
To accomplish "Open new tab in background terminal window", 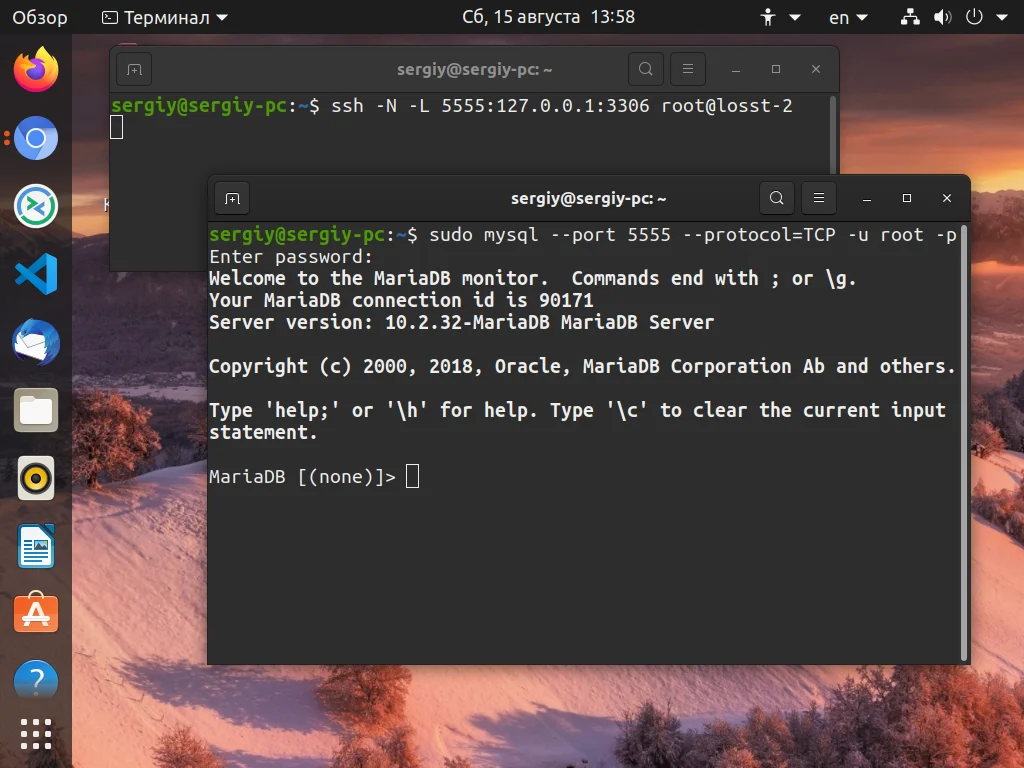I will pyautogui.click(x=134, y=69).
